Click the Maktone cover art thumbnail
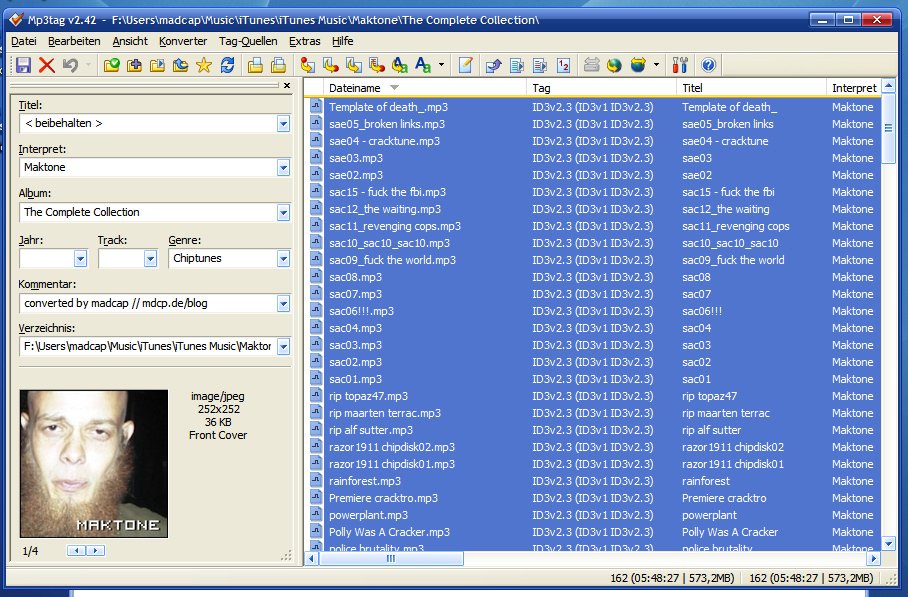The image size is (908, 597). tap(94, 464)
